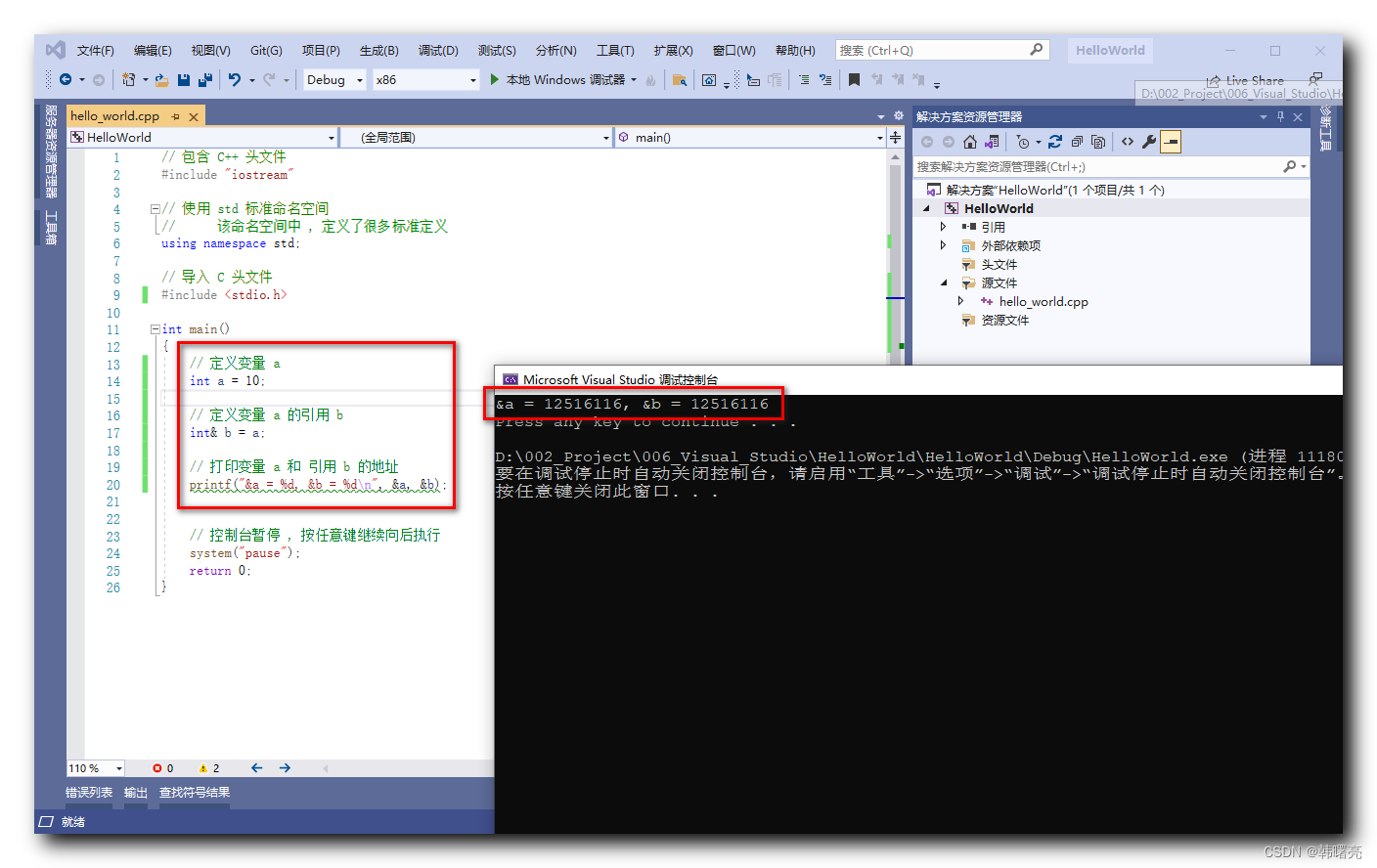
Task: Click the editor settings gear icon
Action: click(x=899, y=115)
